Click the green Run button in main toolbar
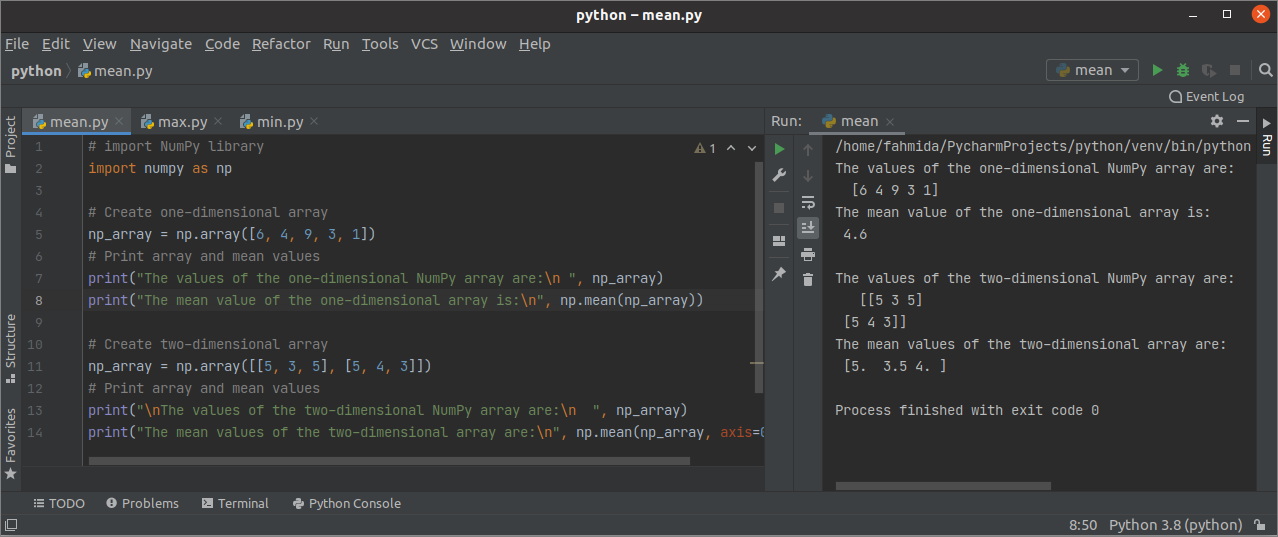 1157,70
